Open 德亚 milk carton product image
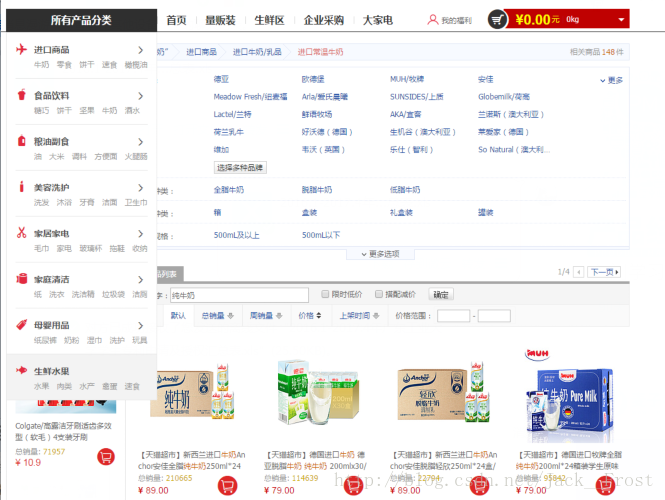This screenshot has width=665, height=500. (318, 392)
